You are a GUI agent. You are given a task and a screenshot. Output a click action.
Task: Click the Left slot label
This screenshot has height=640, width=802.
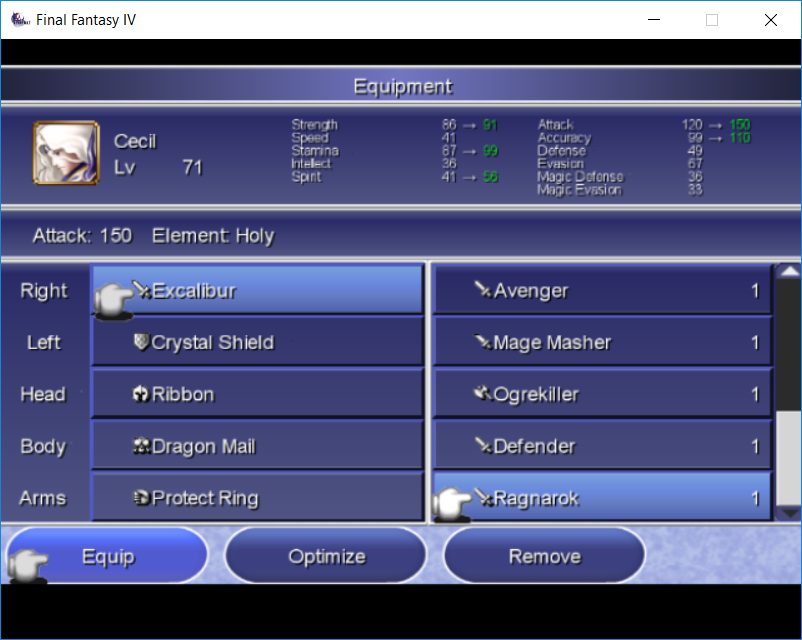click(43, 342)
